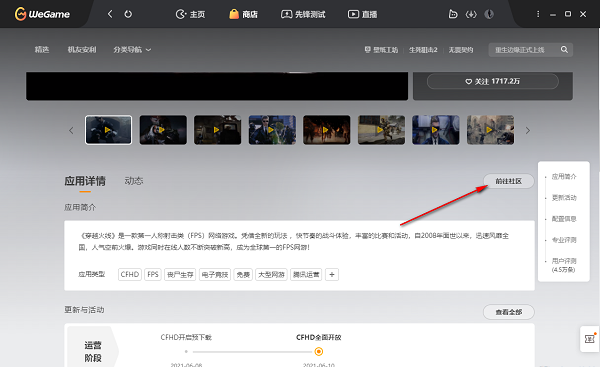This screenshot has width=600, height=367.
Task: Select the 精选 store category
Action: 42,49
